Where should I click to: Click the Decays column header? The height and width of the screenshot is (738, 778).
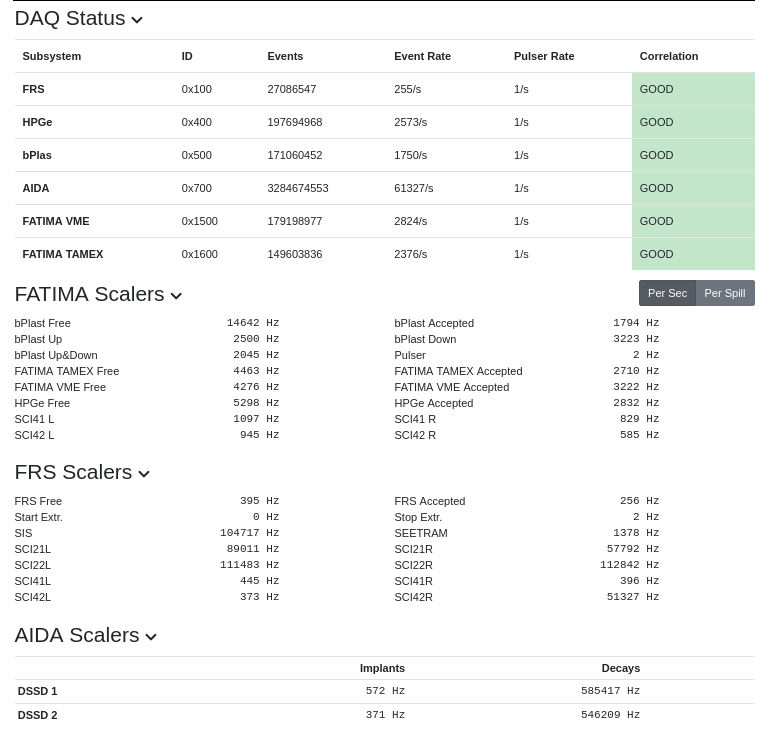tap(620, 668)
